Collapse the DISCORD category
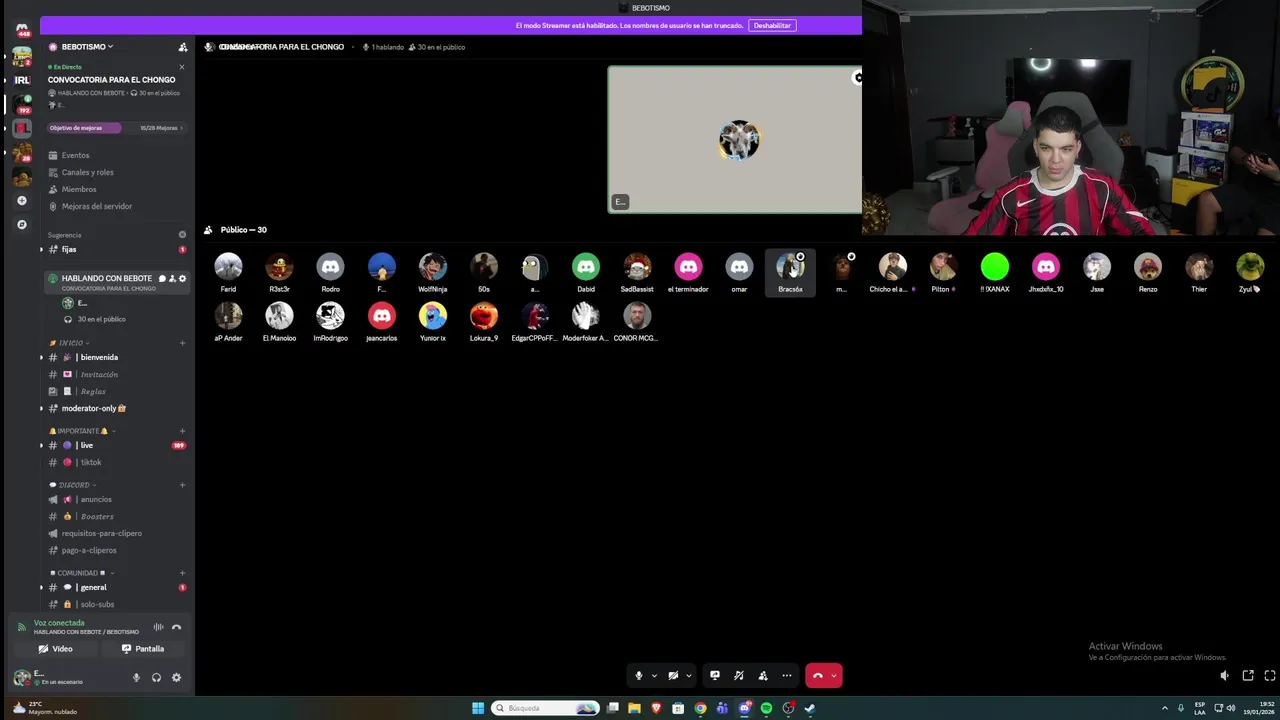1280x720 pixels. click(x=74, y=485)
